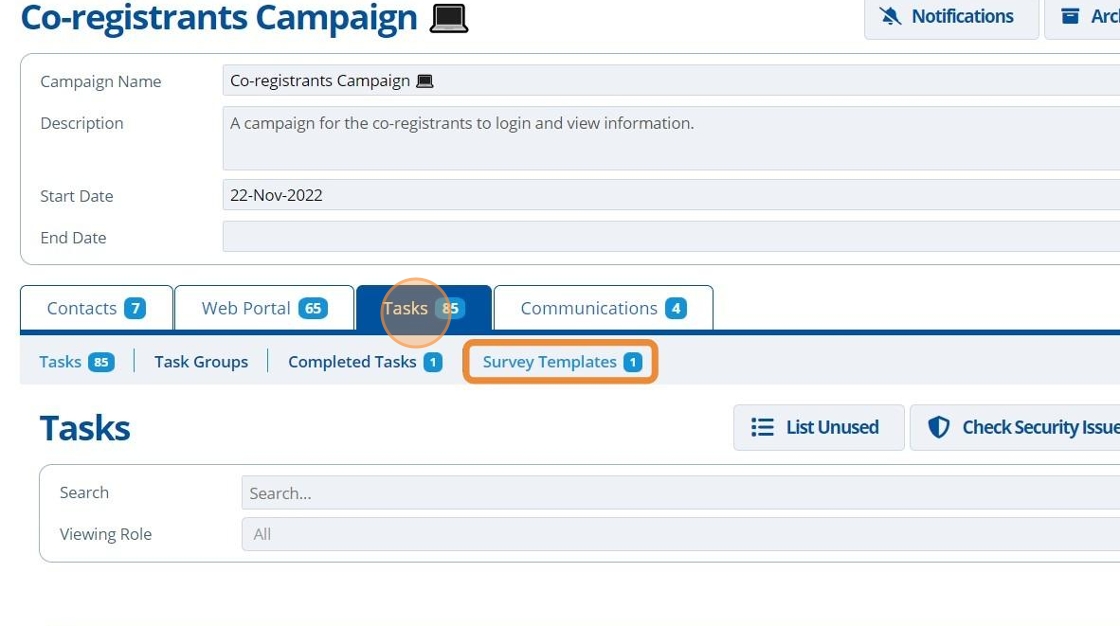1120x626 pixels.
Task: Click the Archive box icon
Action: pos(1070,16)
